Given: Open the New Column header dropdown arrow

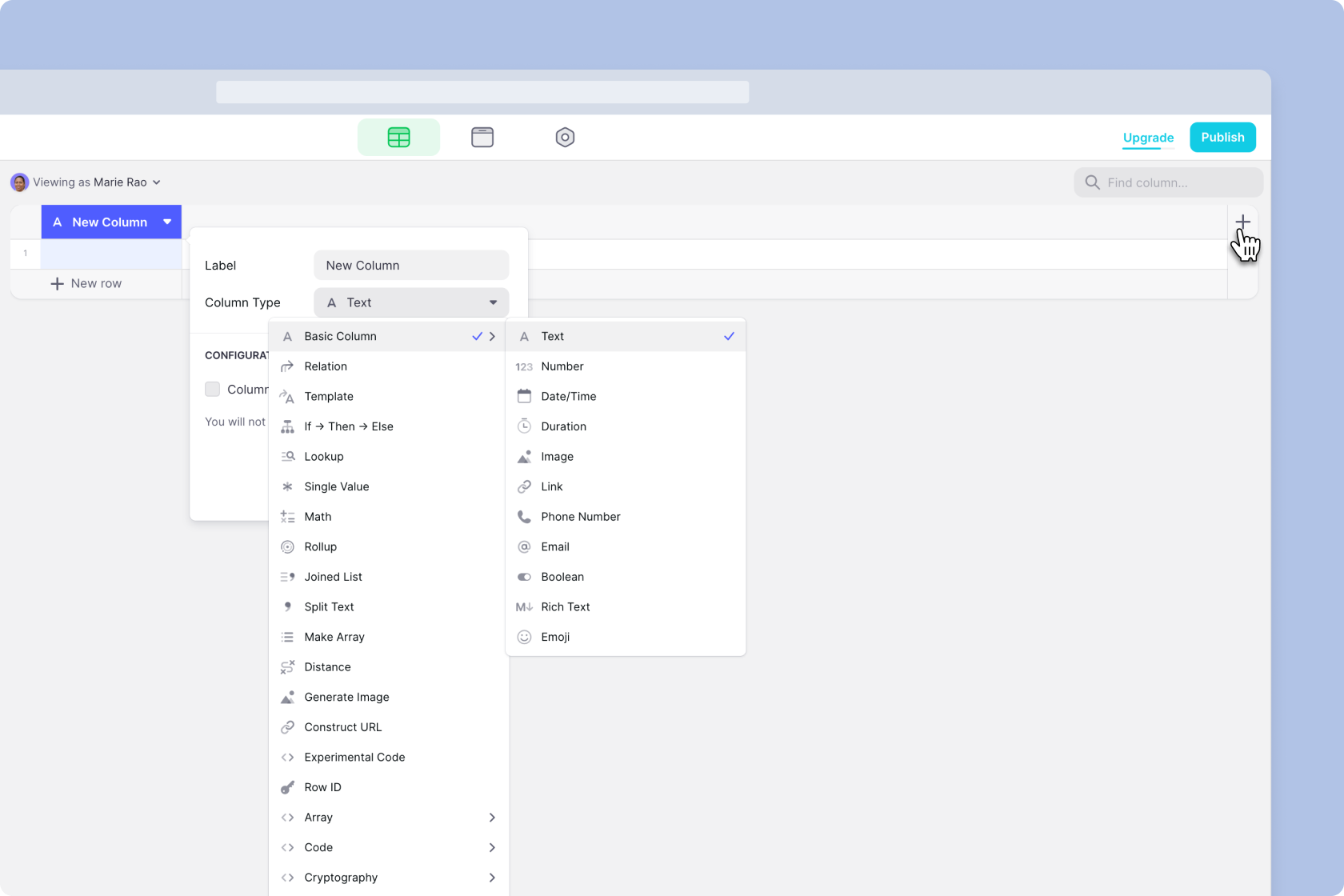Looking at the screenshot, I should tap(167, 222).
